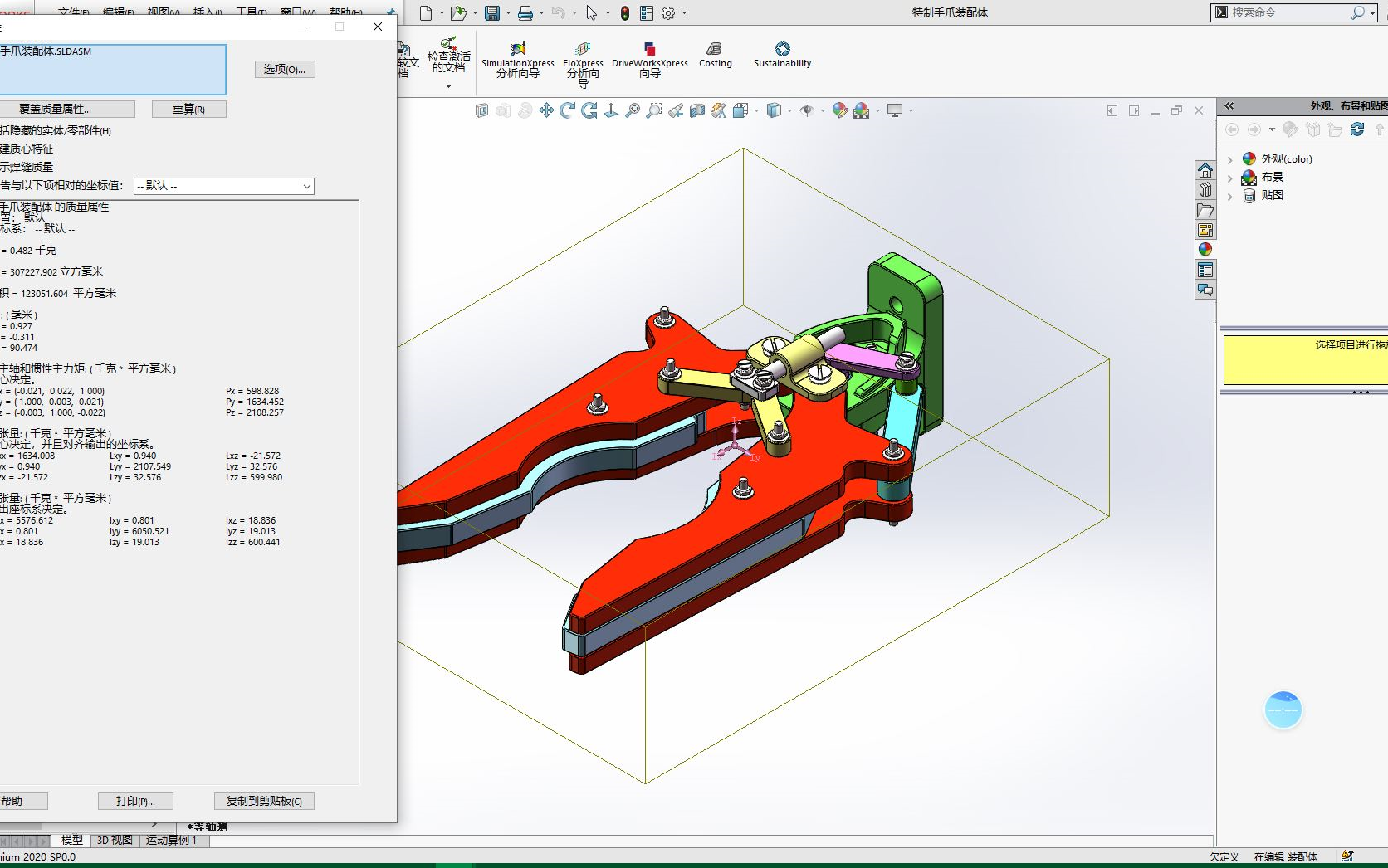Open Custom Properties tab in task pane

(1205, 270)
